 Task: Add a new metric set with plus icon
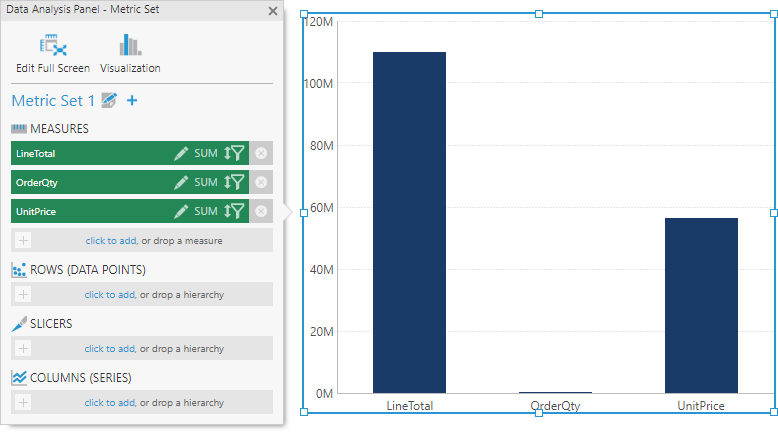(132, 101)
